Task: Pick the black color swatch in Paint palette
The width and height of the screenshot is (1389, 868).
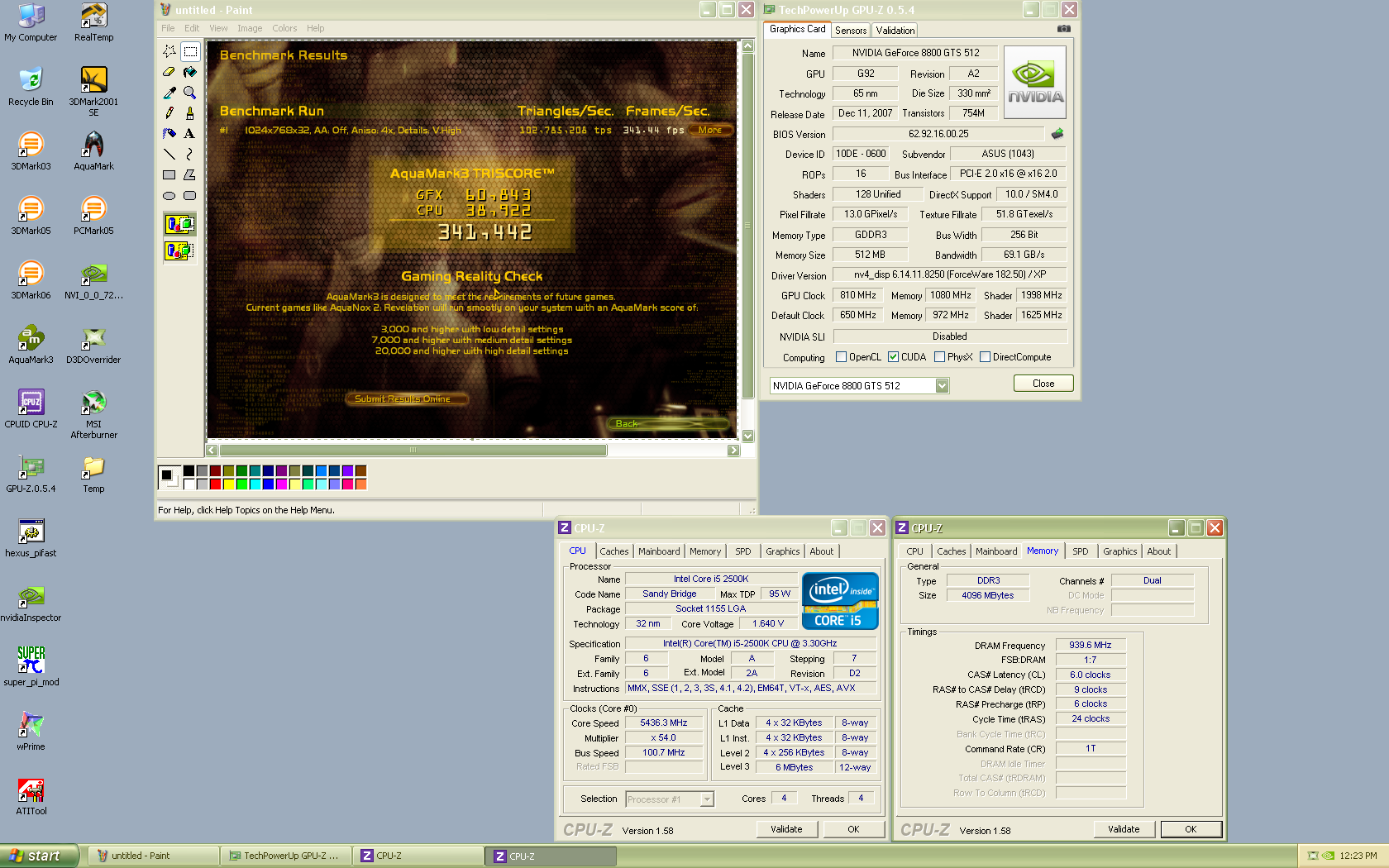Action: point(189,471)
